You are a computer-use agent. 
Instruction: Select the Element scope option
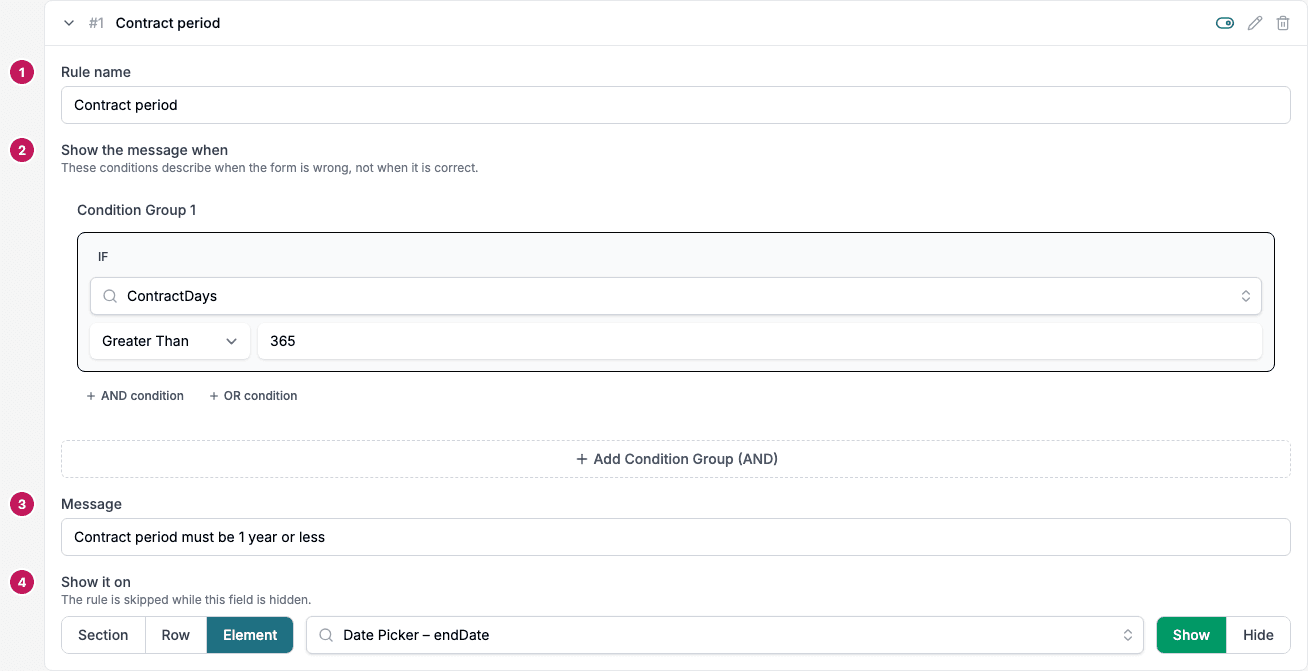(x=250, y=635)
